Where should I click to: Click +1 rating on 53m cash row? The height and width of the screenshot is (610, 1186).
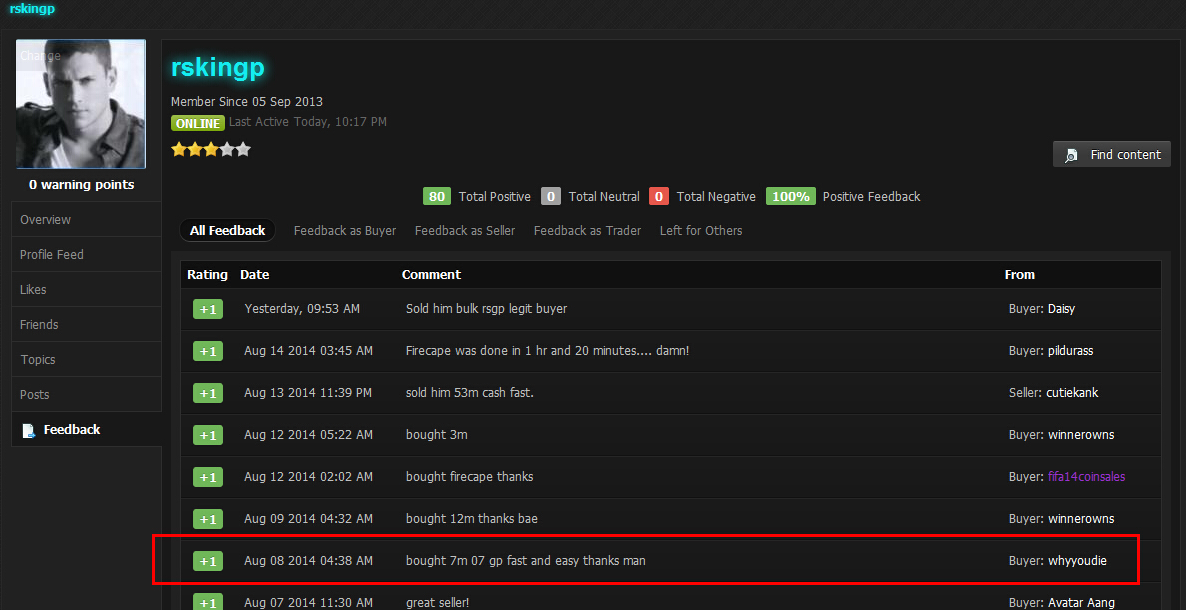tap(208, 393)
